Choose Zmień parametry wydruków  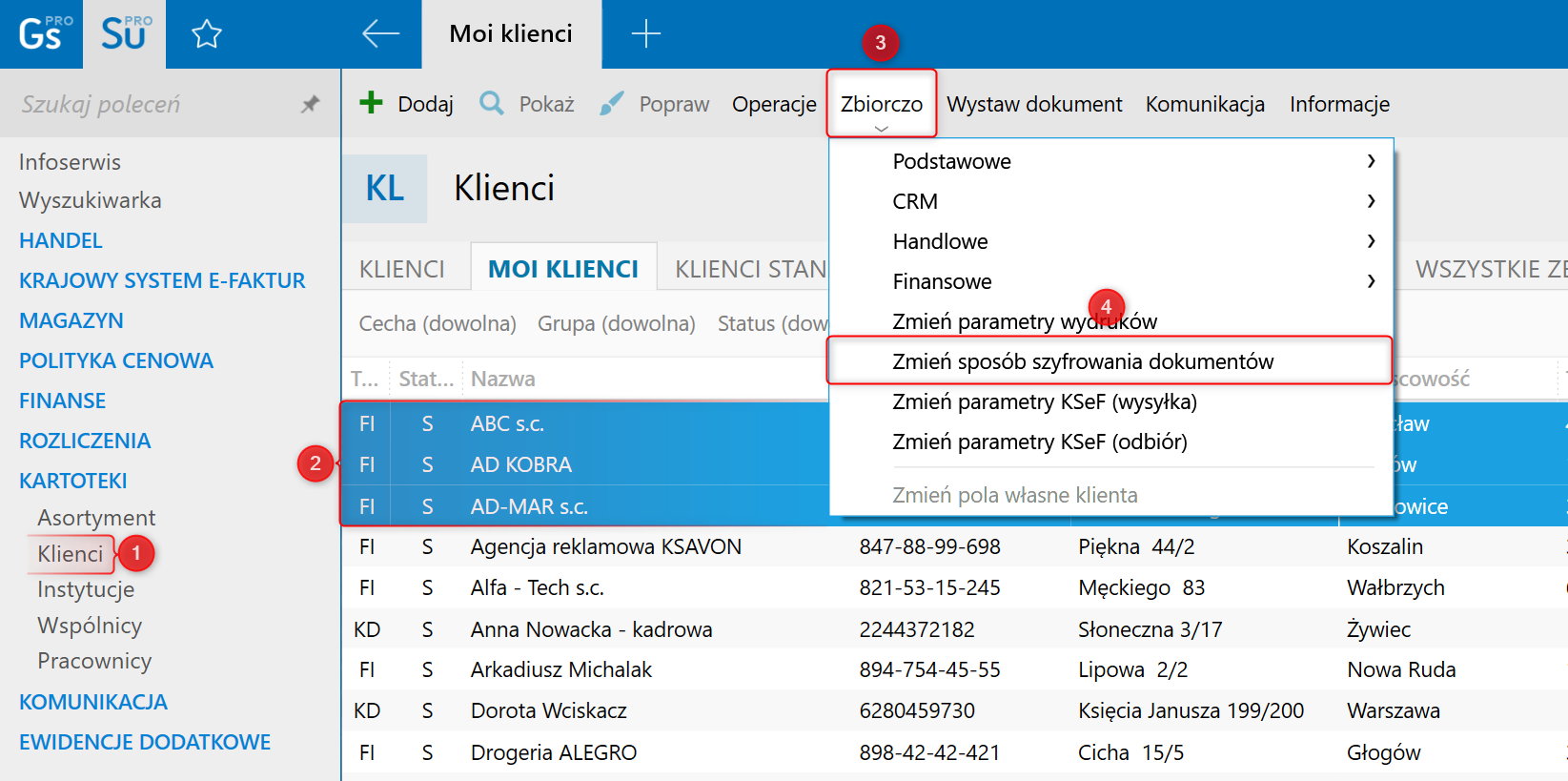[1110, 321]
